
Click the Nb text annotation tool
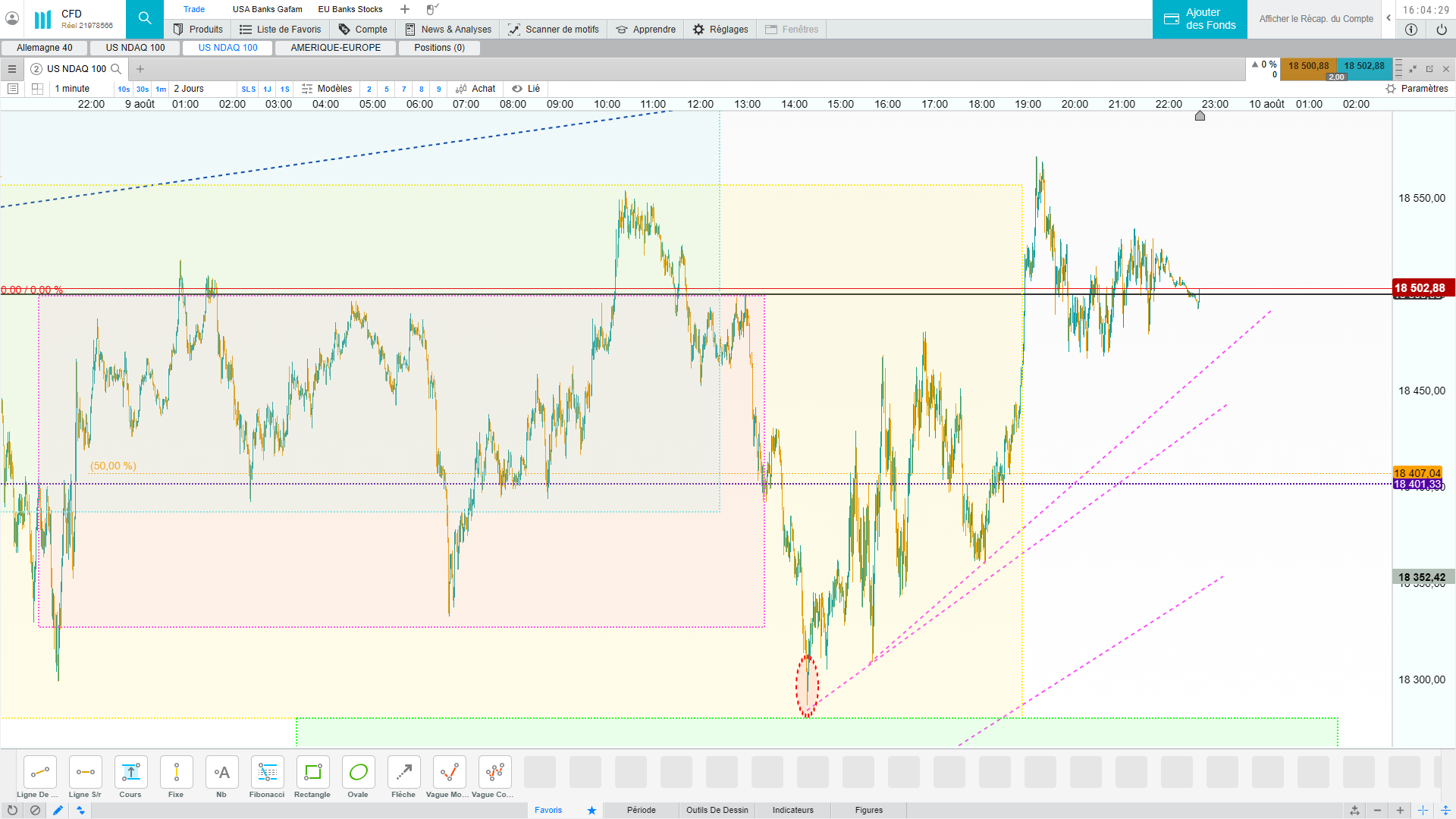[221, 773]
